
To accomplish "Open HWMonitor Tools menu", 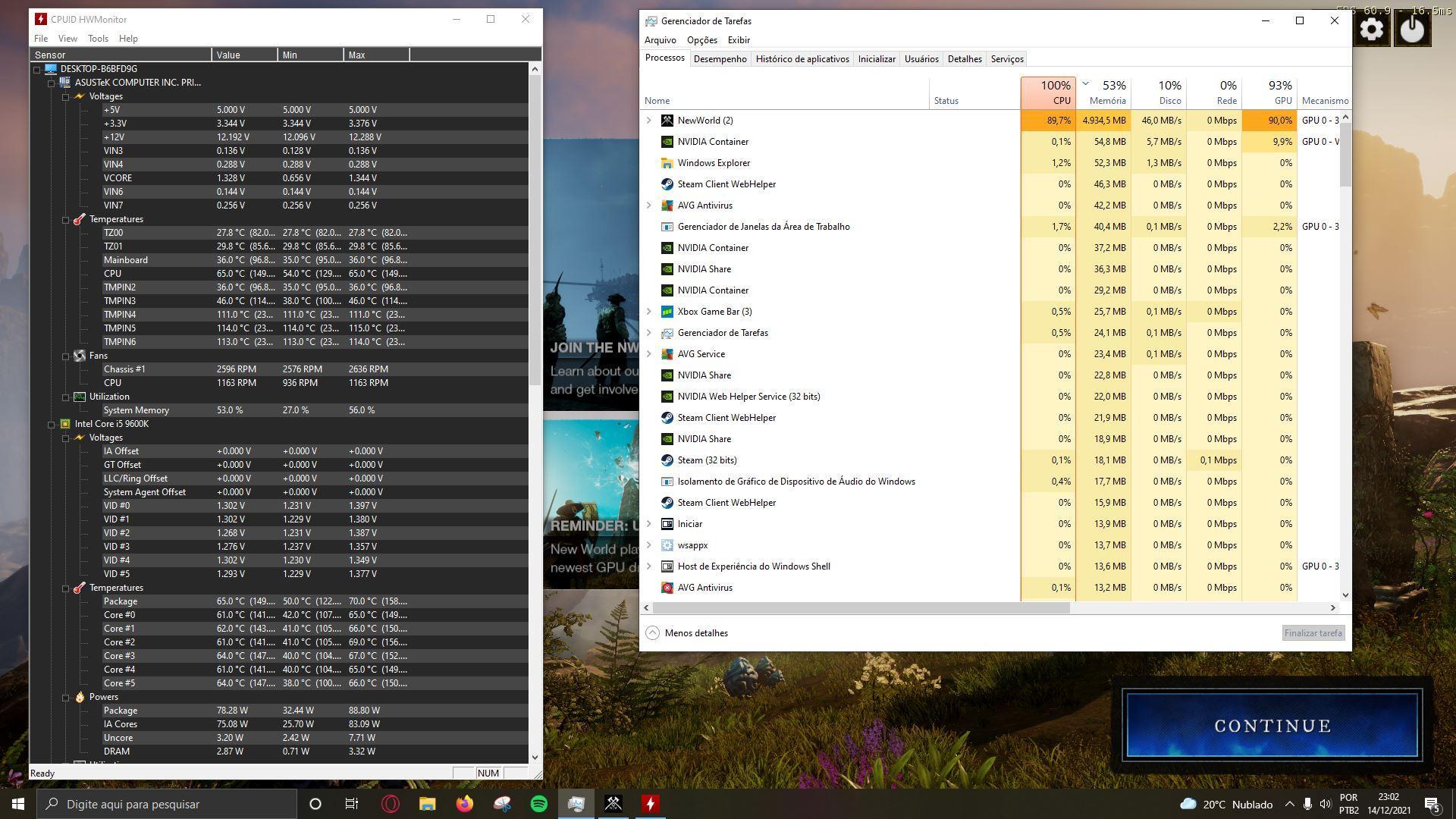I will [98, 39].
